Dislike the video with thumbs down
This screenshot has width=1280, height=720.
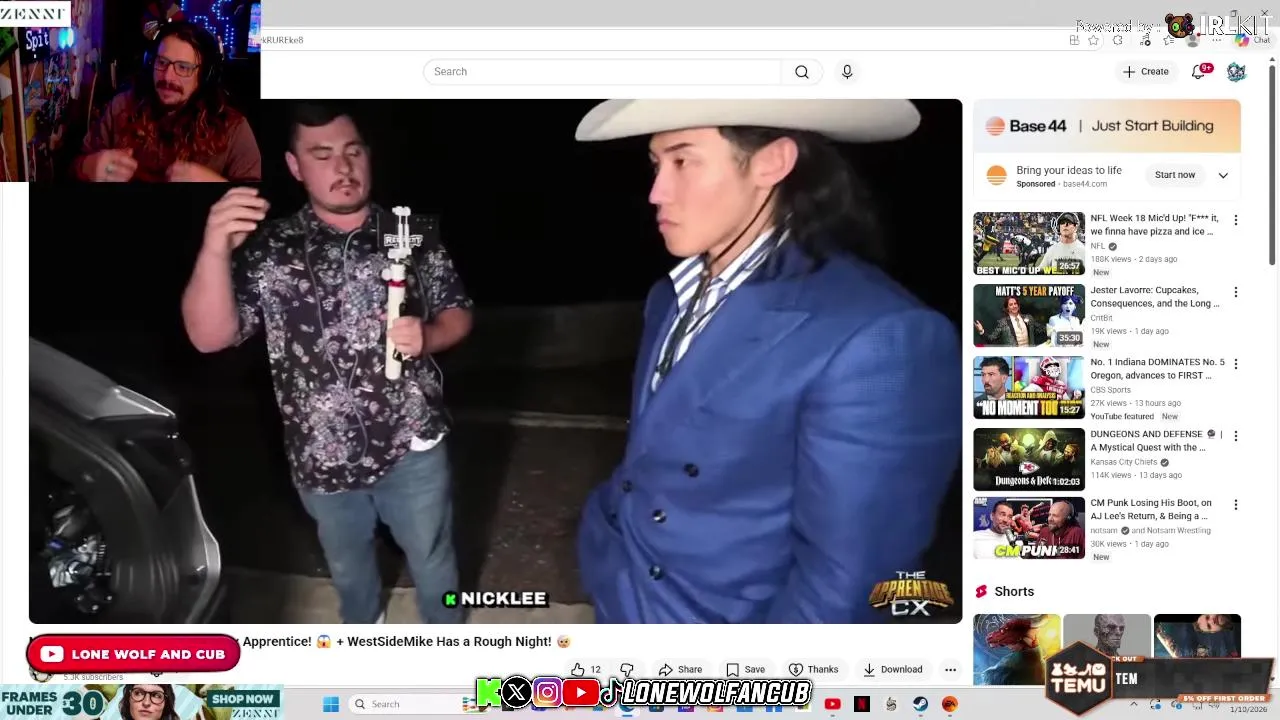[x=627, y=670]
